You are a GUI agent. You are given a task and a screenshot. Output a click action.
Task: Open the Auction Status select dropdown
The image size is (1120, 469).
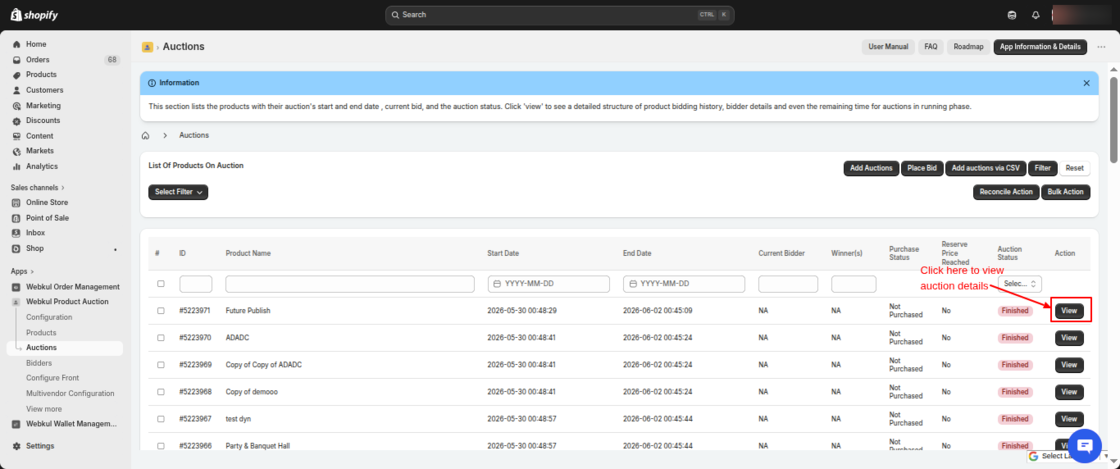tap(1019, 284)
